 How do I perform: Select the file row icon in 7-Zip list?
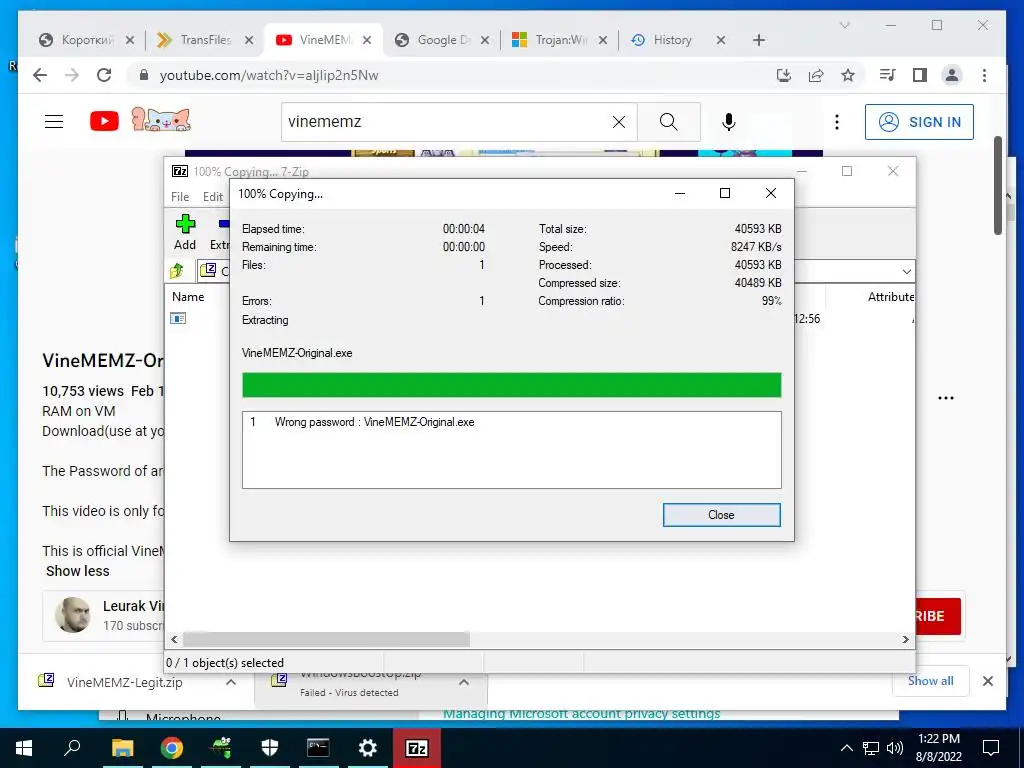[178, 318]
